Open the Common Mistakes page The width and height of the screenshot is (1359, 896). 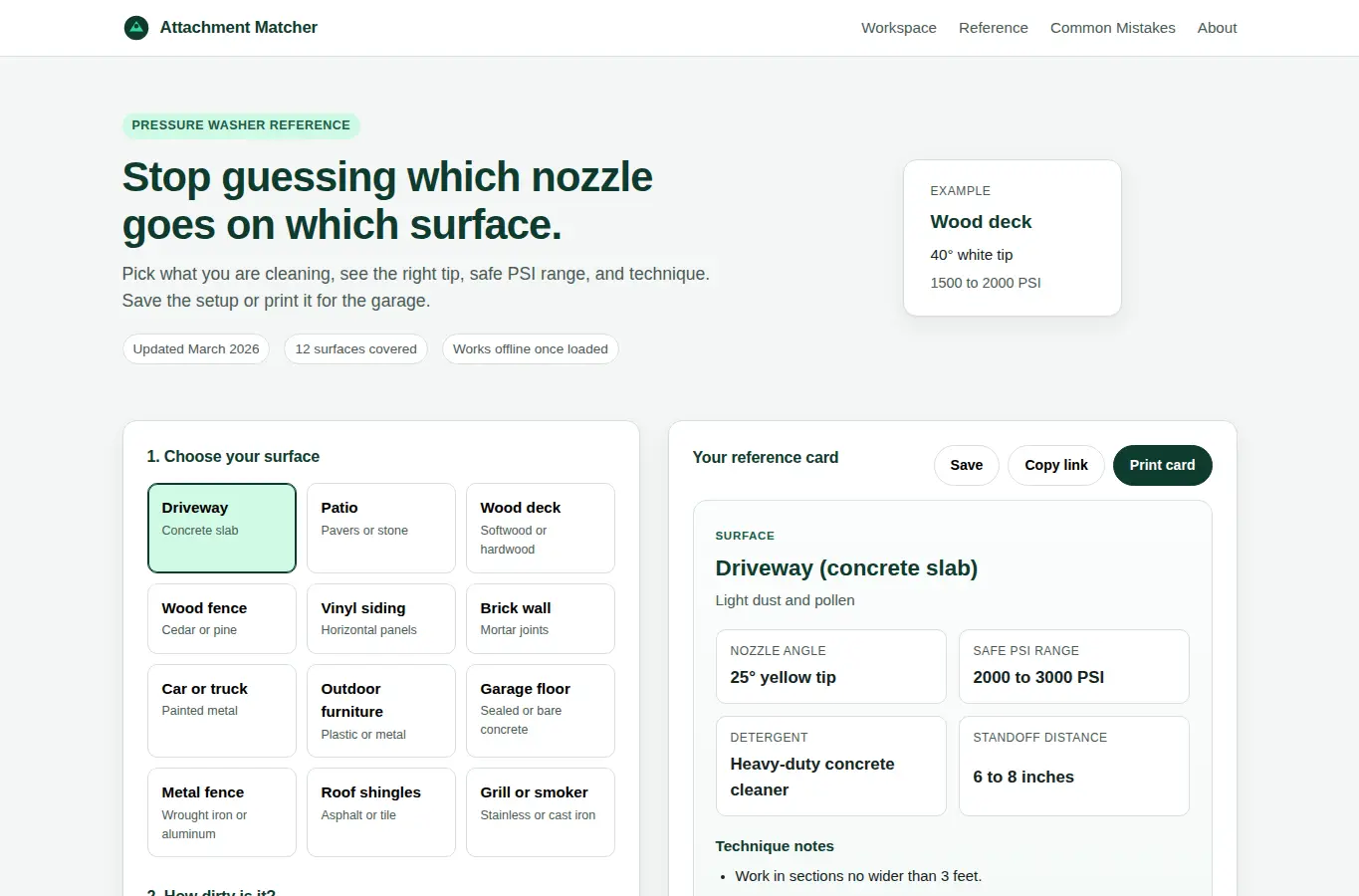pyautogui.click(x=1113, y=28)
